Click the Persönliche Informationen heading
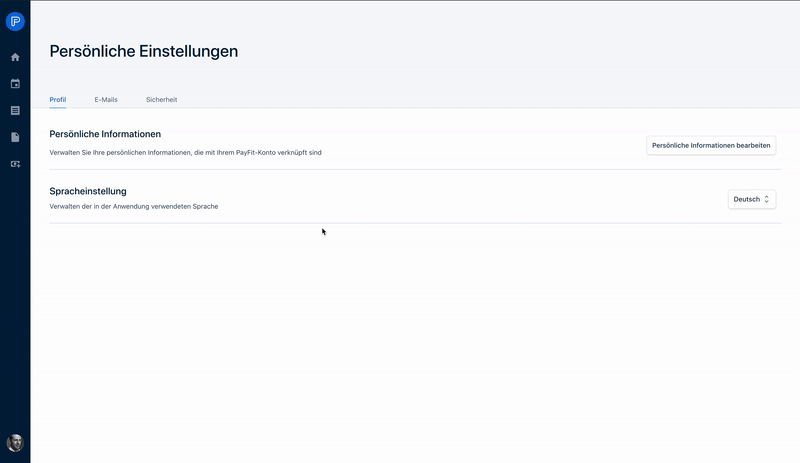Viewport: 800px width, 463px height. tap(105, 134)
